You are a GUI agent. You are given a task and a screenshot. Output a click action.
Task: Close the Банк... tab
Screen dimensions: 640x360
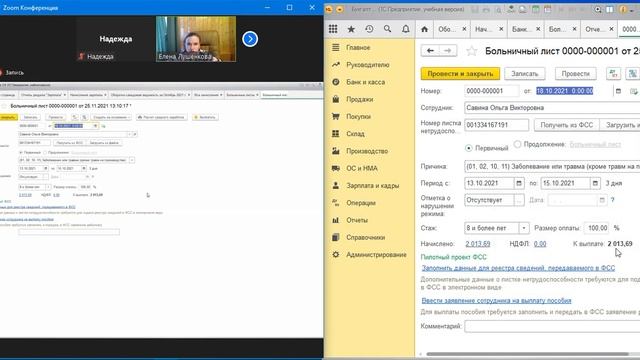point(538,29)
